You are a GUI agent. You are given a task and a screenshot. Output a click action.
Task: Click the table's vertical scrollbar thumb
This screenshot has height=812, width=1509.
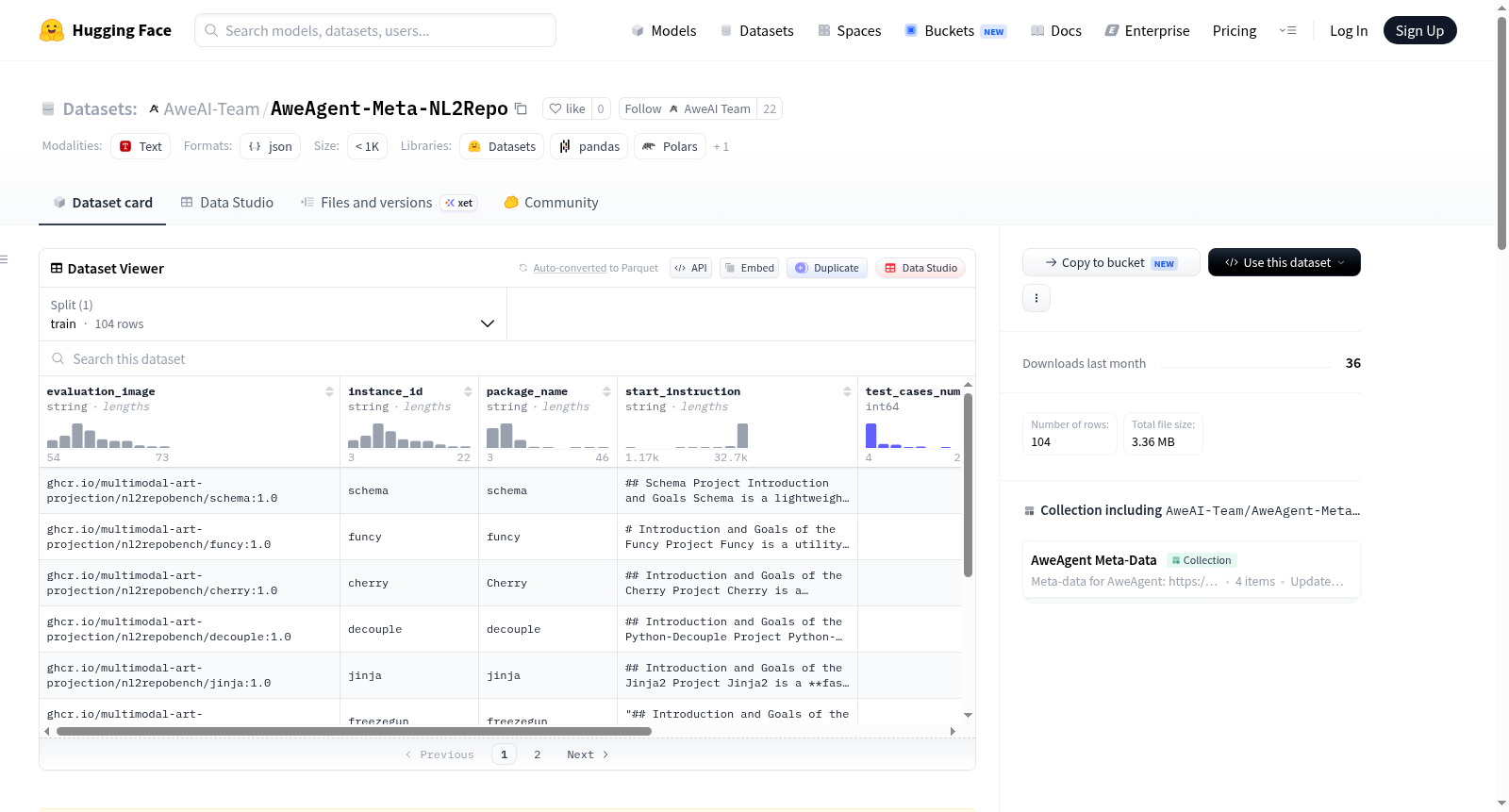click(x=968, y=484)
